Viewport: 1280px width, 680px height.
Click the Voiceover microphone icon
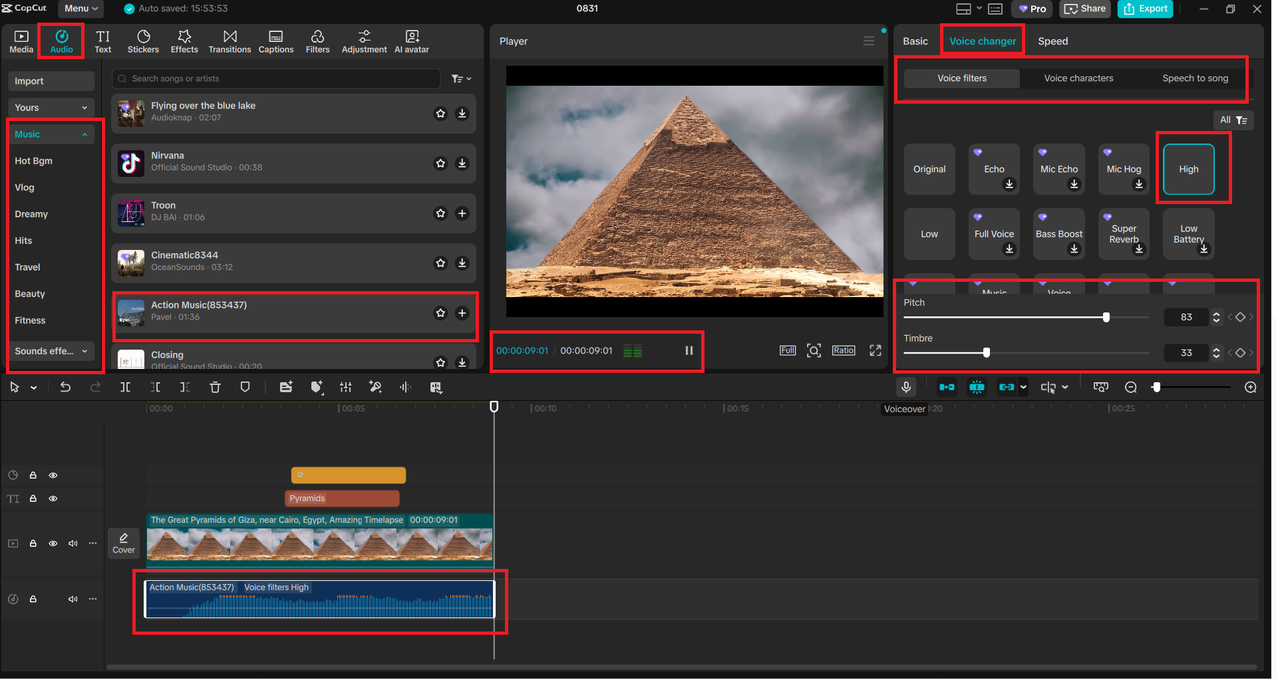point(906,387)
